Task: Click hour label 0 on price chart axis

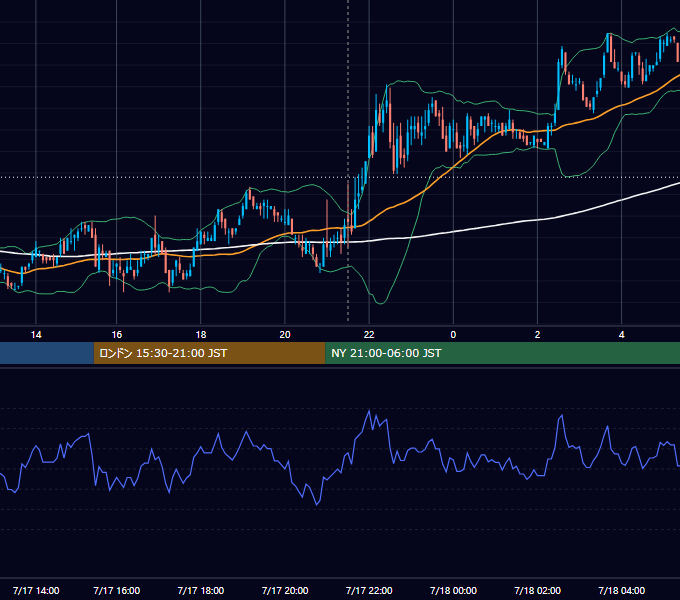Action: click(x=453, y=335)
